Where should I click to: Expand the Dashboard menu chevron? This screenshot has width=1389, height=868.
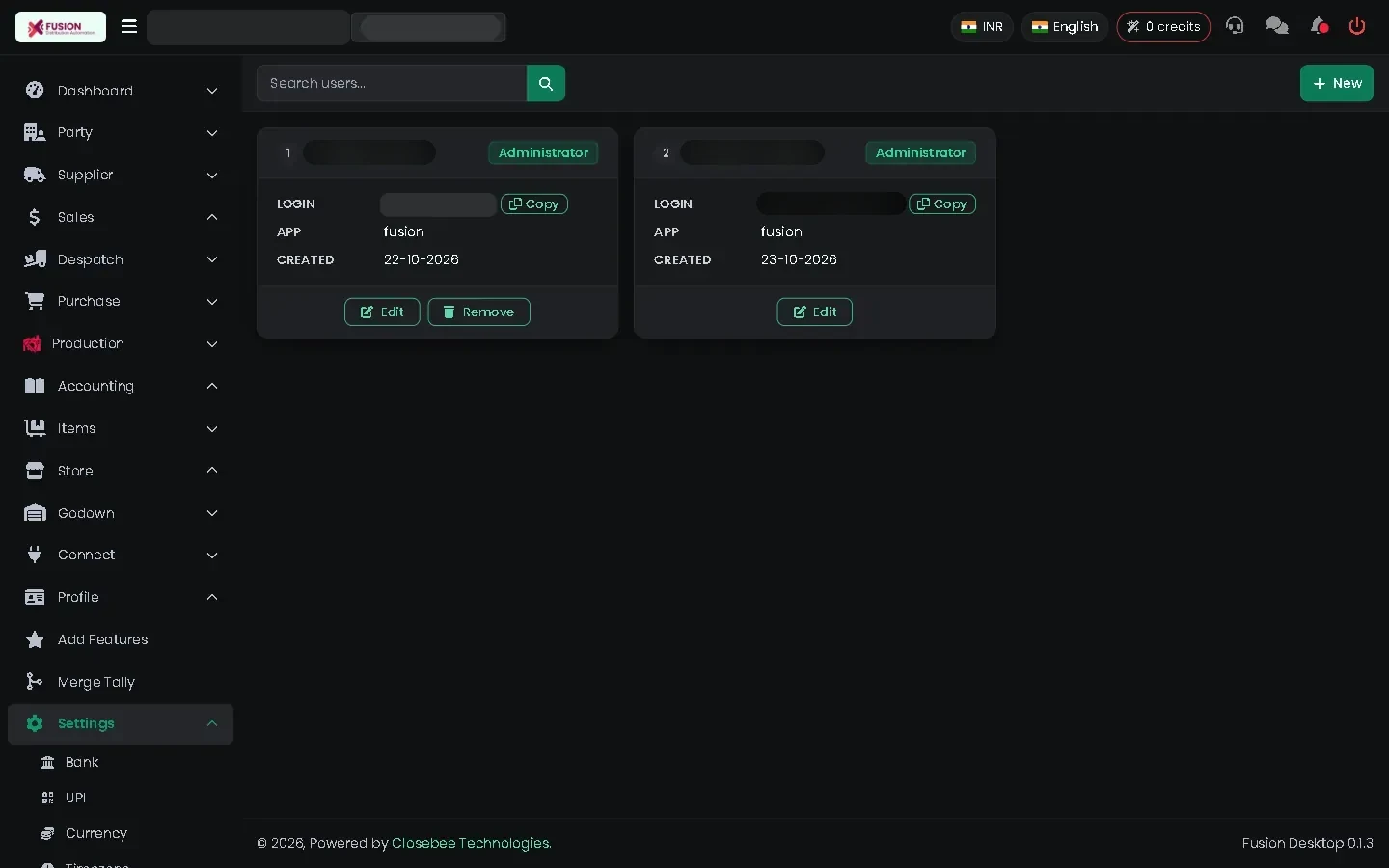[x=212, y=91]
